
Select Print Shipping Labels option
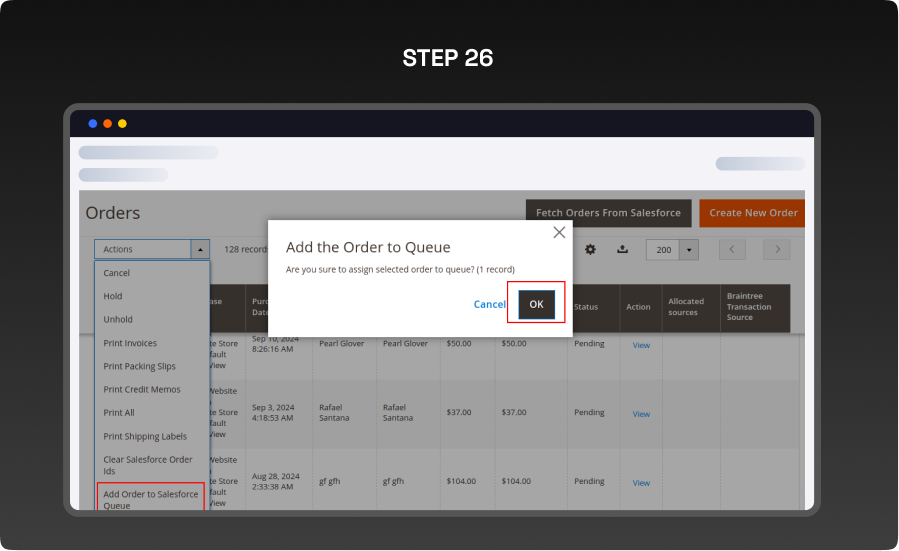pyautogui.click(x=145, y=437)
